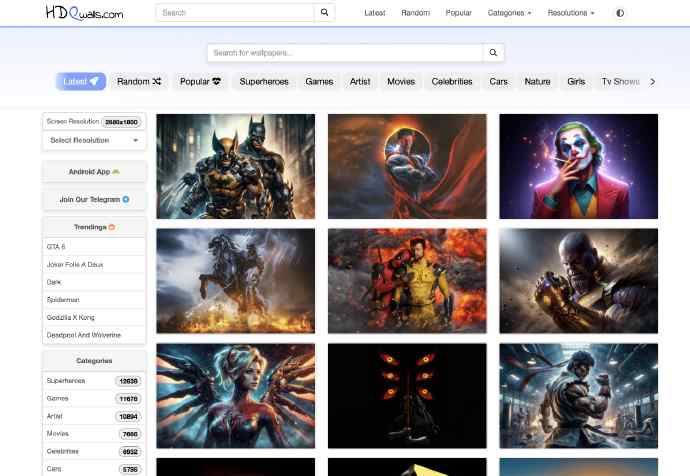Viewport: 690px width, 476px height.
Task: Open the Android App link
Action: pos(94,172)
